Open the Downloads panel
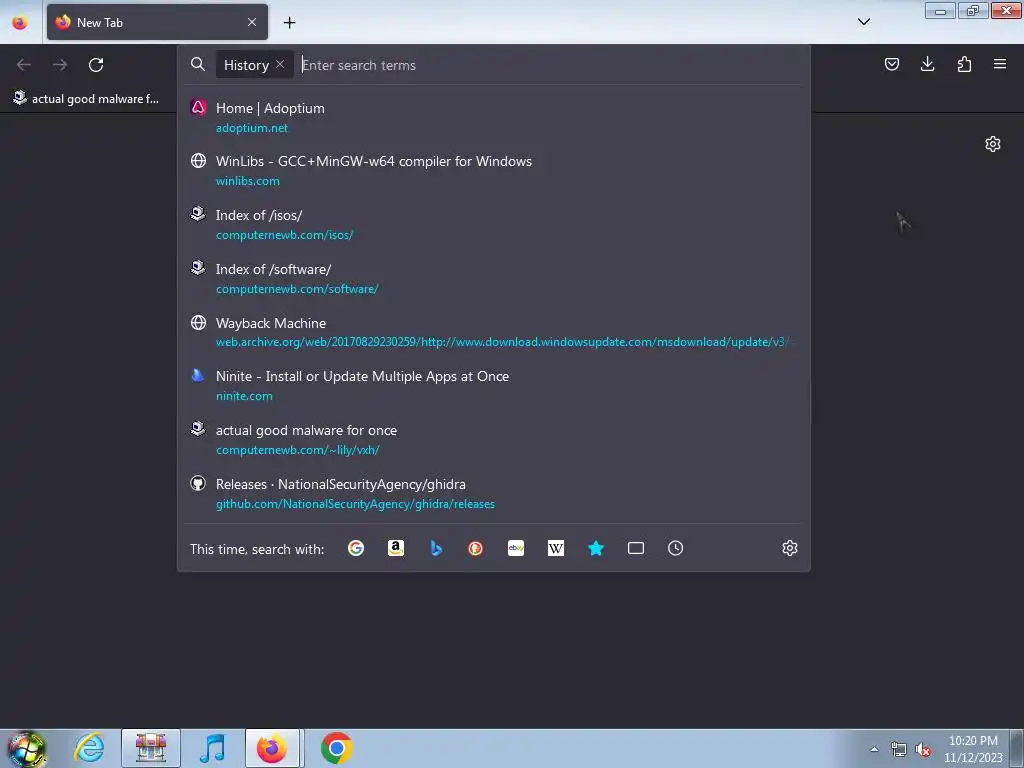1024x768 pixels. point(927,64)
